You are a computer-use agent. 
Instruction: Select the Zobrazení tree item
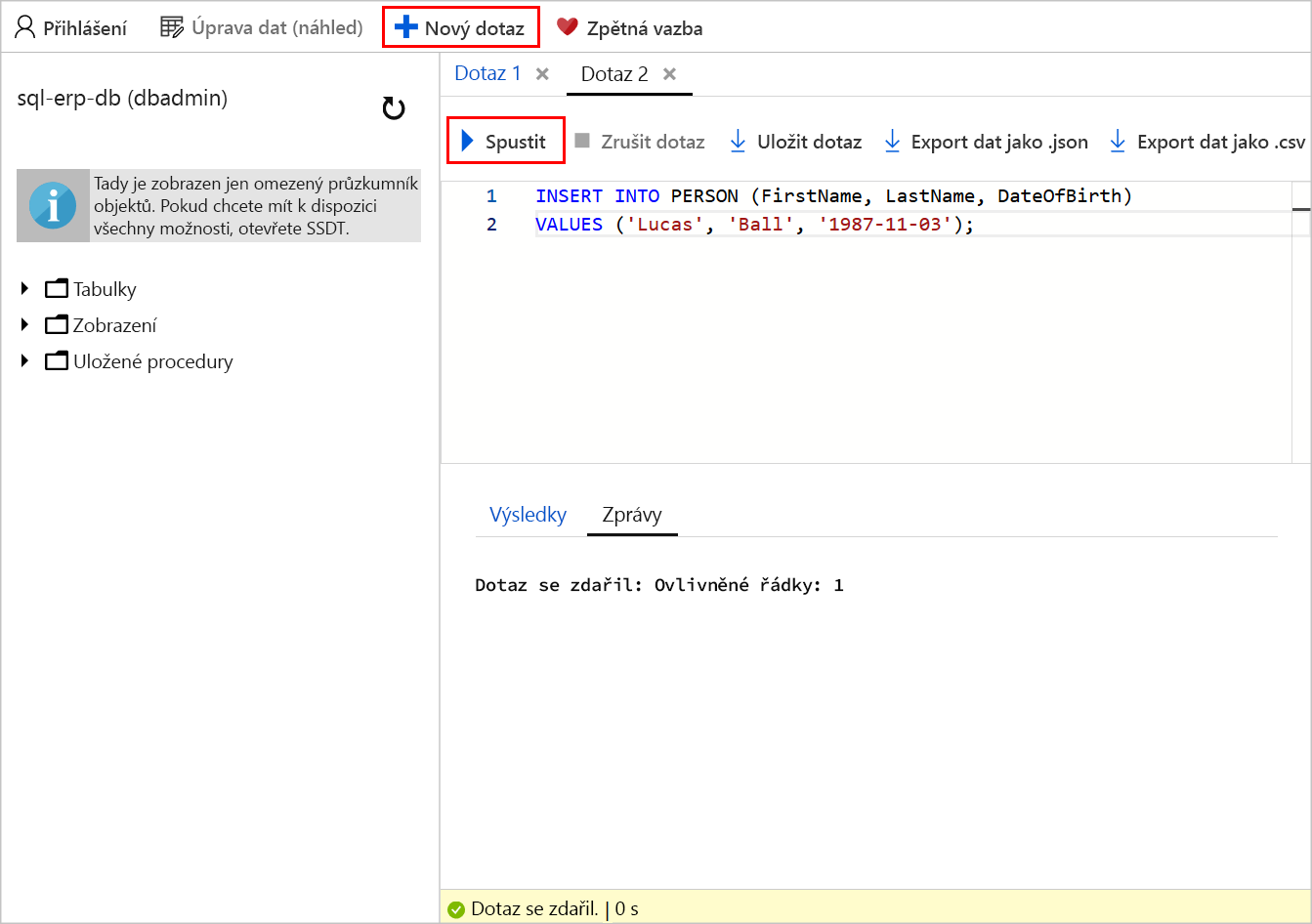pos(114,325)
